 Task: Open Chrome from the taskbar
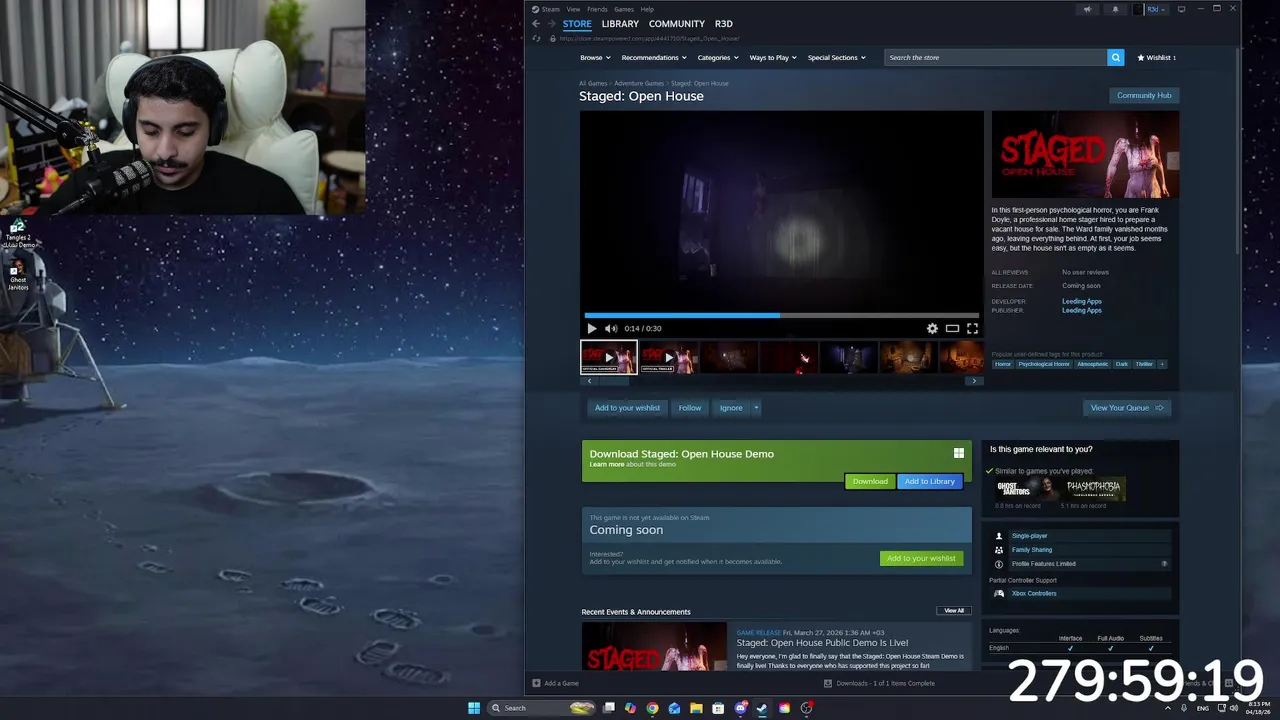[652, 708]
